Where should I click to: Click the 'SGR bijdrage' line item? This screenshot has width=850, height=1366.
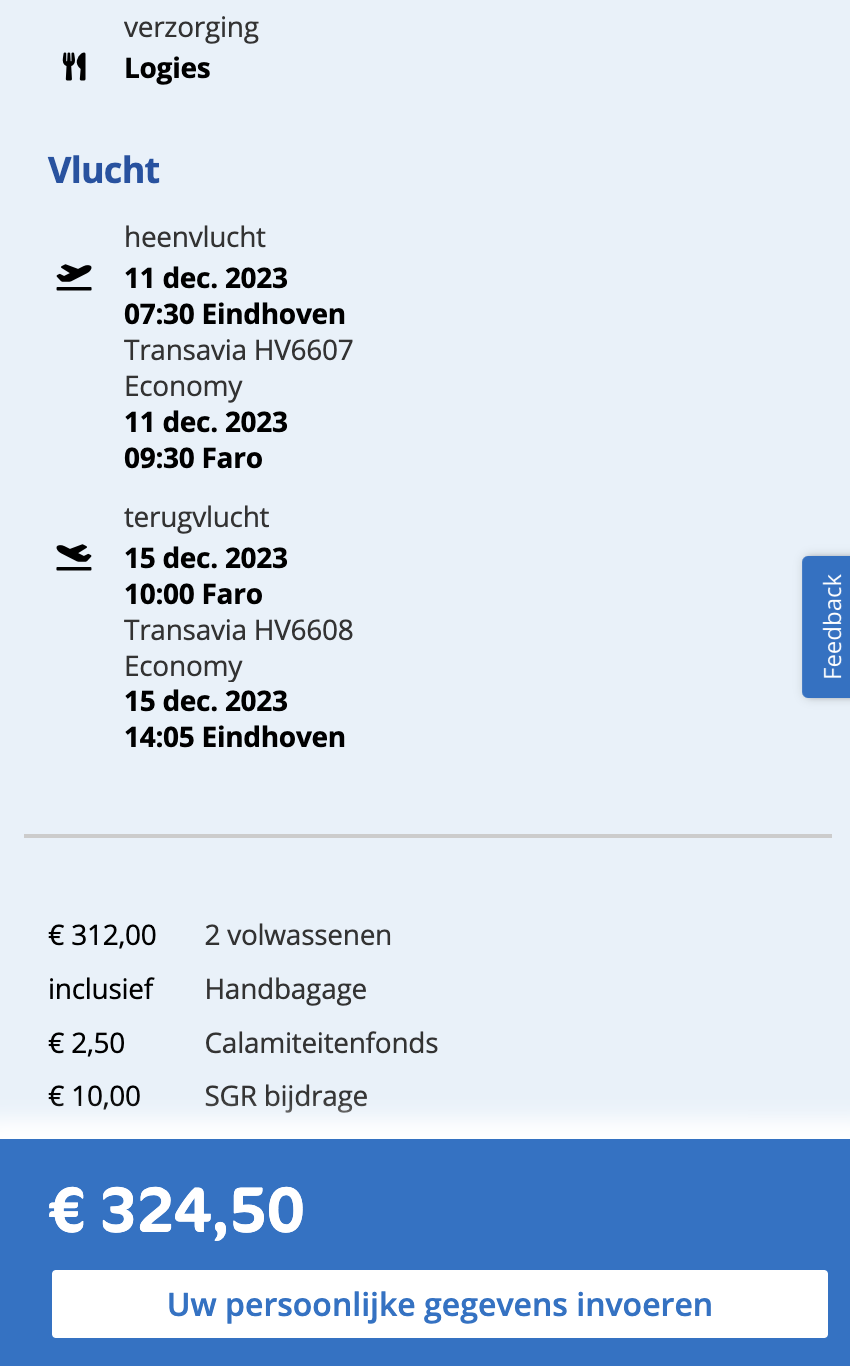pyautogui.click(x=286, y=1096)
